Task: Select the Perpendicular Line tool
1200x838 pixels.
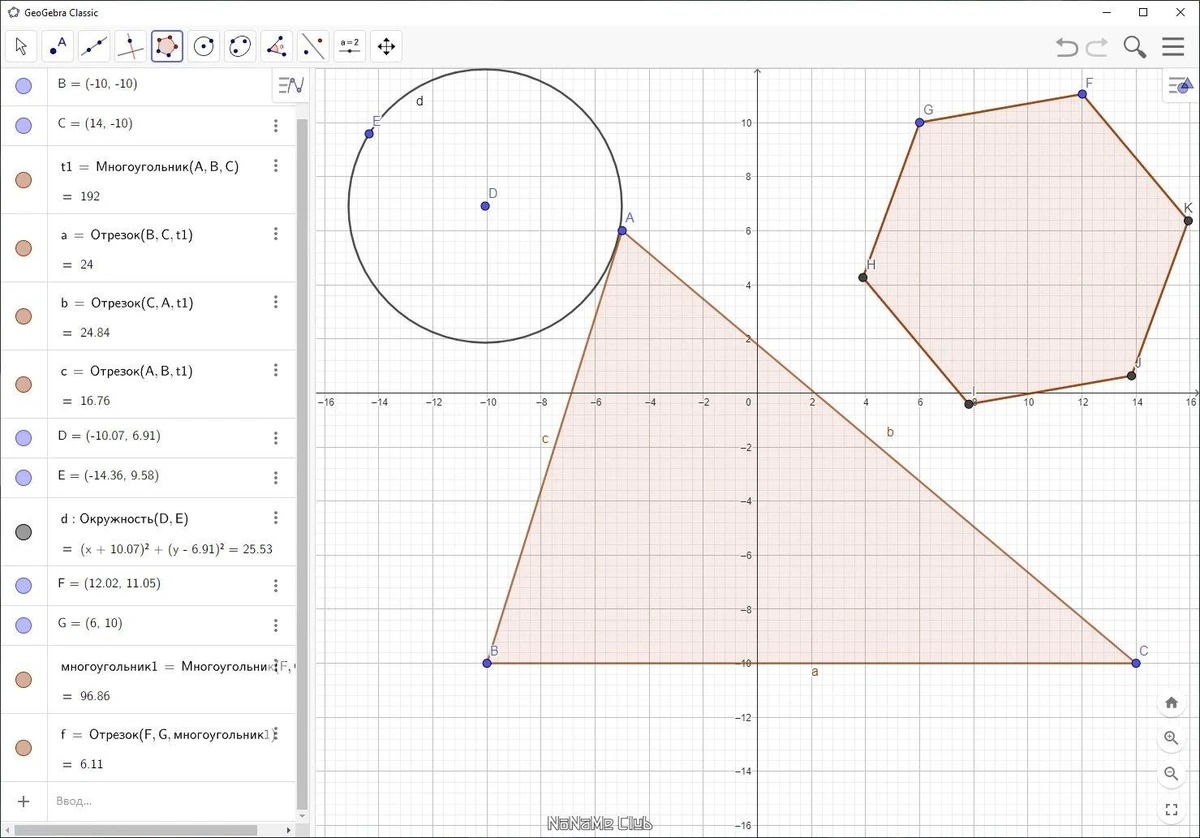Action: click(x=131, y=46)
